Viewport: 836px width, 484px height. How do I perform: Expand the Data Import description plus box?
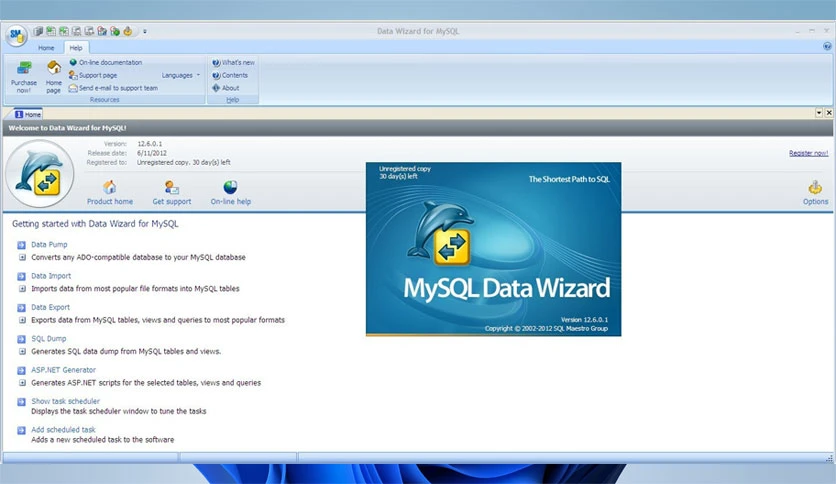[22, 288]
